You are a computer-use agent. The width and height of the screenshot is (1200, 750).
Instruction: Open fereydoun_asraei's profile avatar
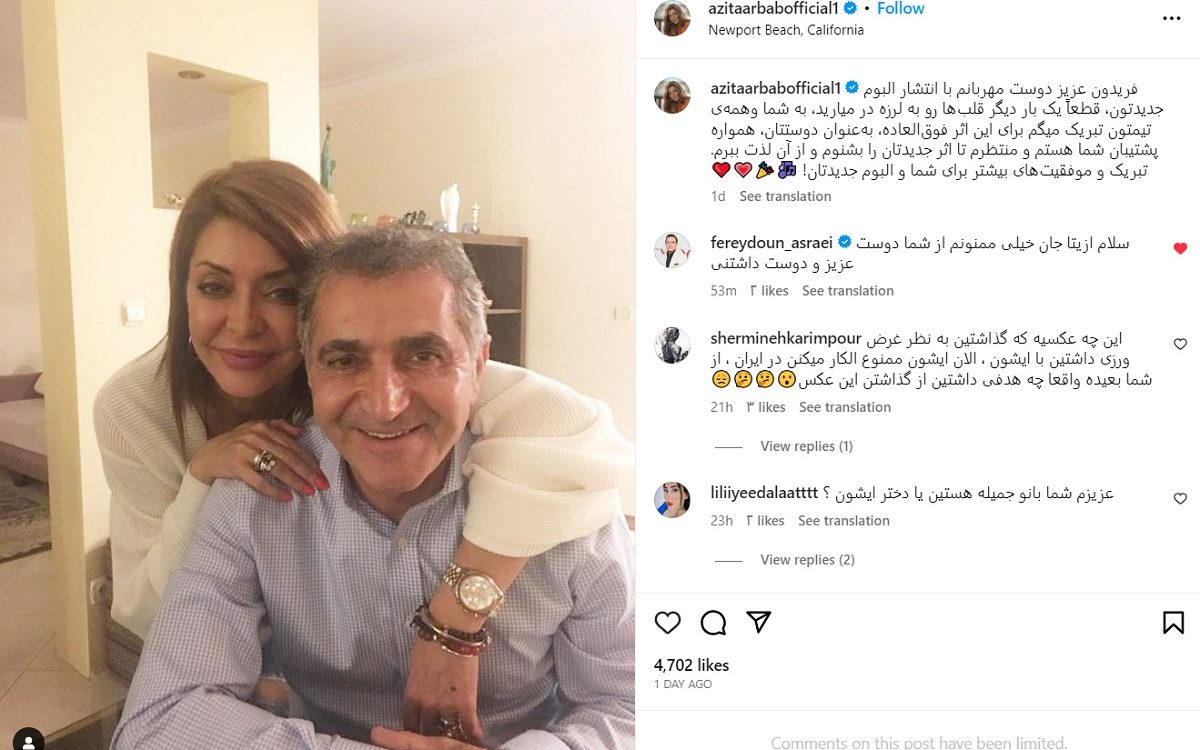pyautogui.click(x=672, y=250)
